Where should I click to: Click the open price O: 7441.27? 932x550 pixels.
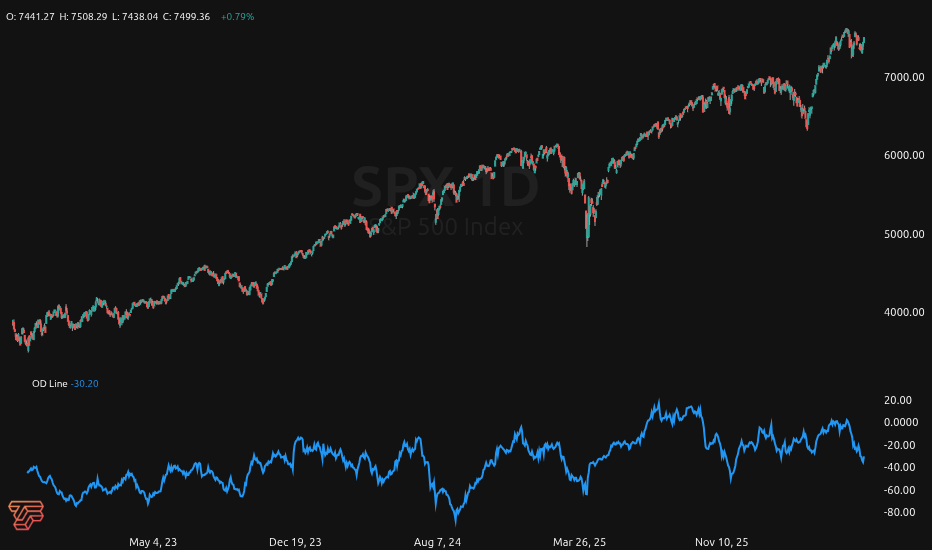click(x=30, y=17)
